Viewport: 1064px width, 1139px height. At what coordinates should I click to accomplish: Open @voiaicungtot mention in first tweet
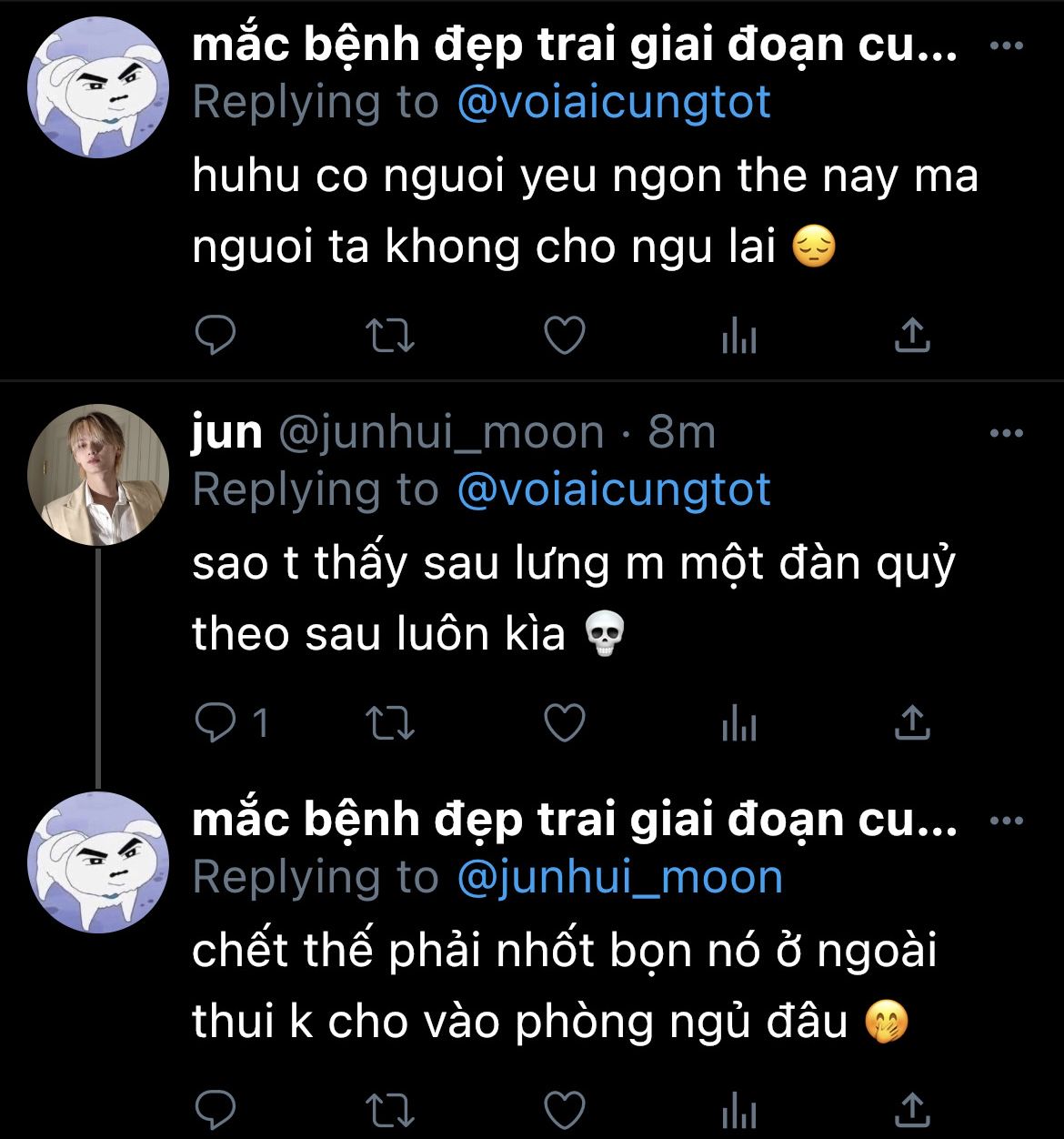tap(613, 102)
